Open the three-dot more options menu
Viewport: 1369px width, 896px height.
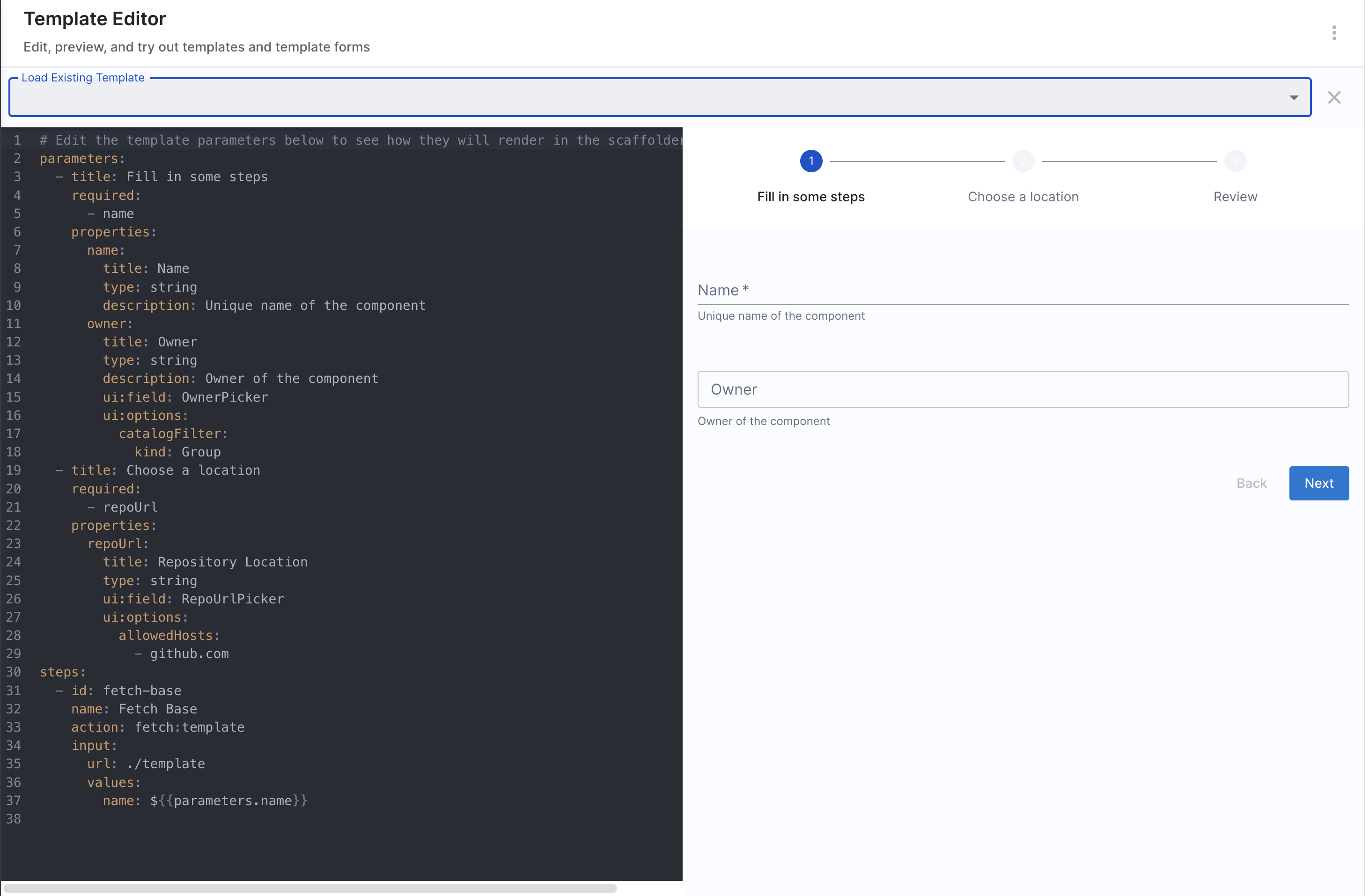pos(1333,33)
